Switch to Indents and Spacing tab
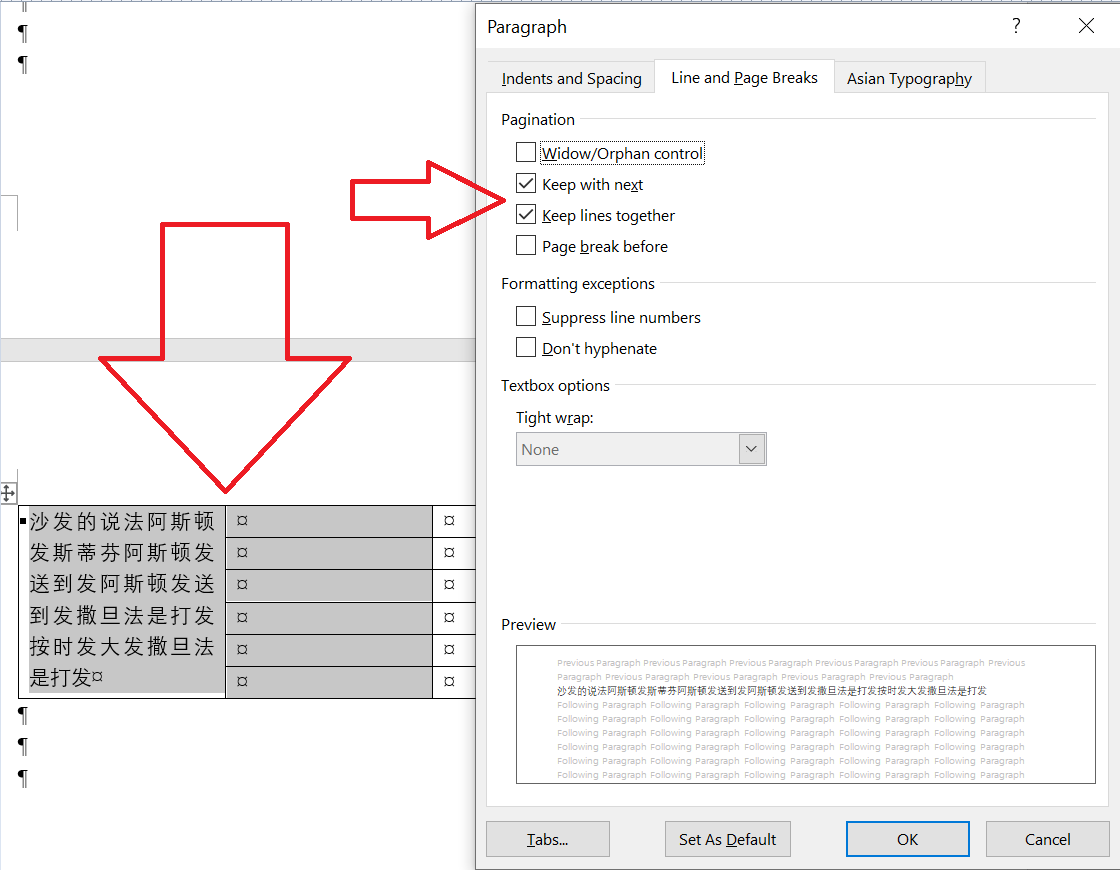The width and height of the screenshot is (1120, 870). click(571, 79)
